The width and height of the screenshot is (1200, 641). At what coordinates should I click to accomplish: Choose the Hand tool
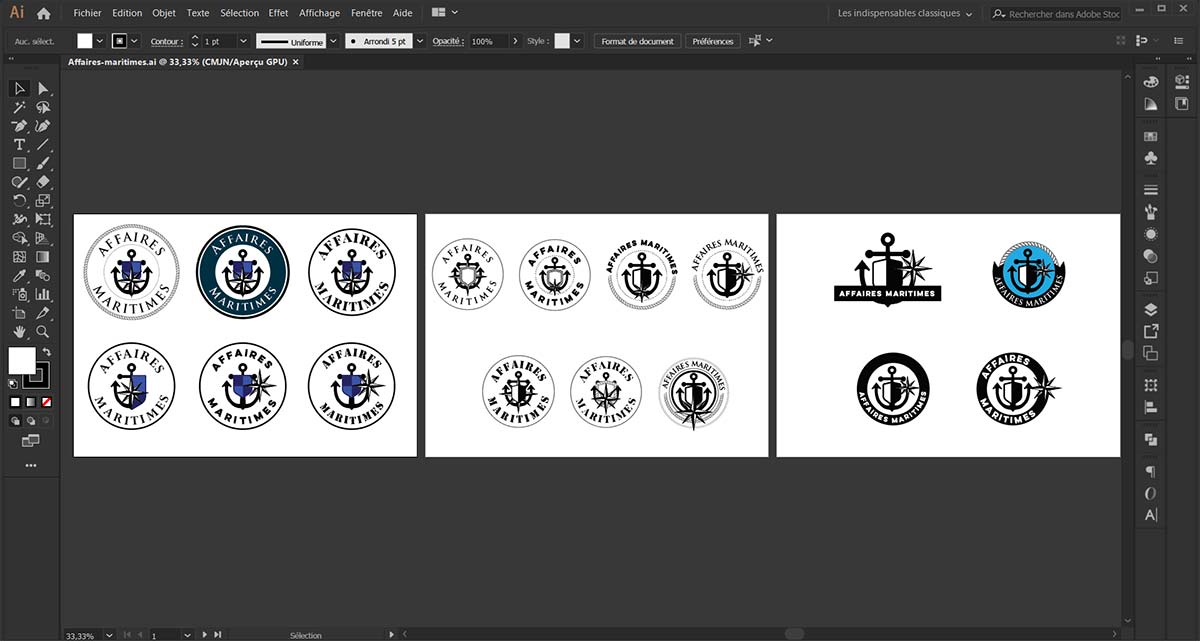[x=19, y=331]
